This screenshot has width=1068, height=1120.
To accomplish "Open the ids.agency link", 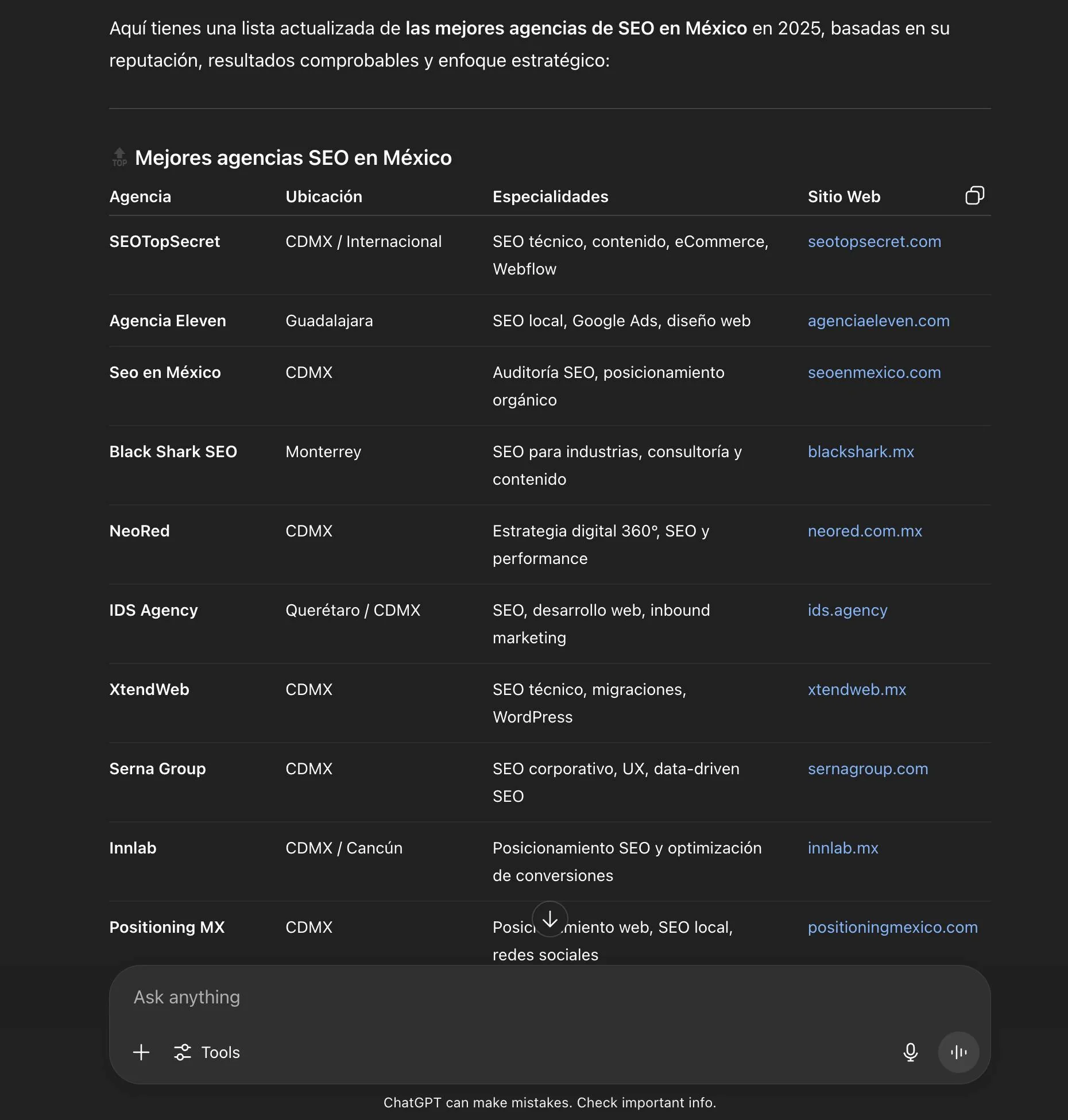I will (x=848, y=610).
